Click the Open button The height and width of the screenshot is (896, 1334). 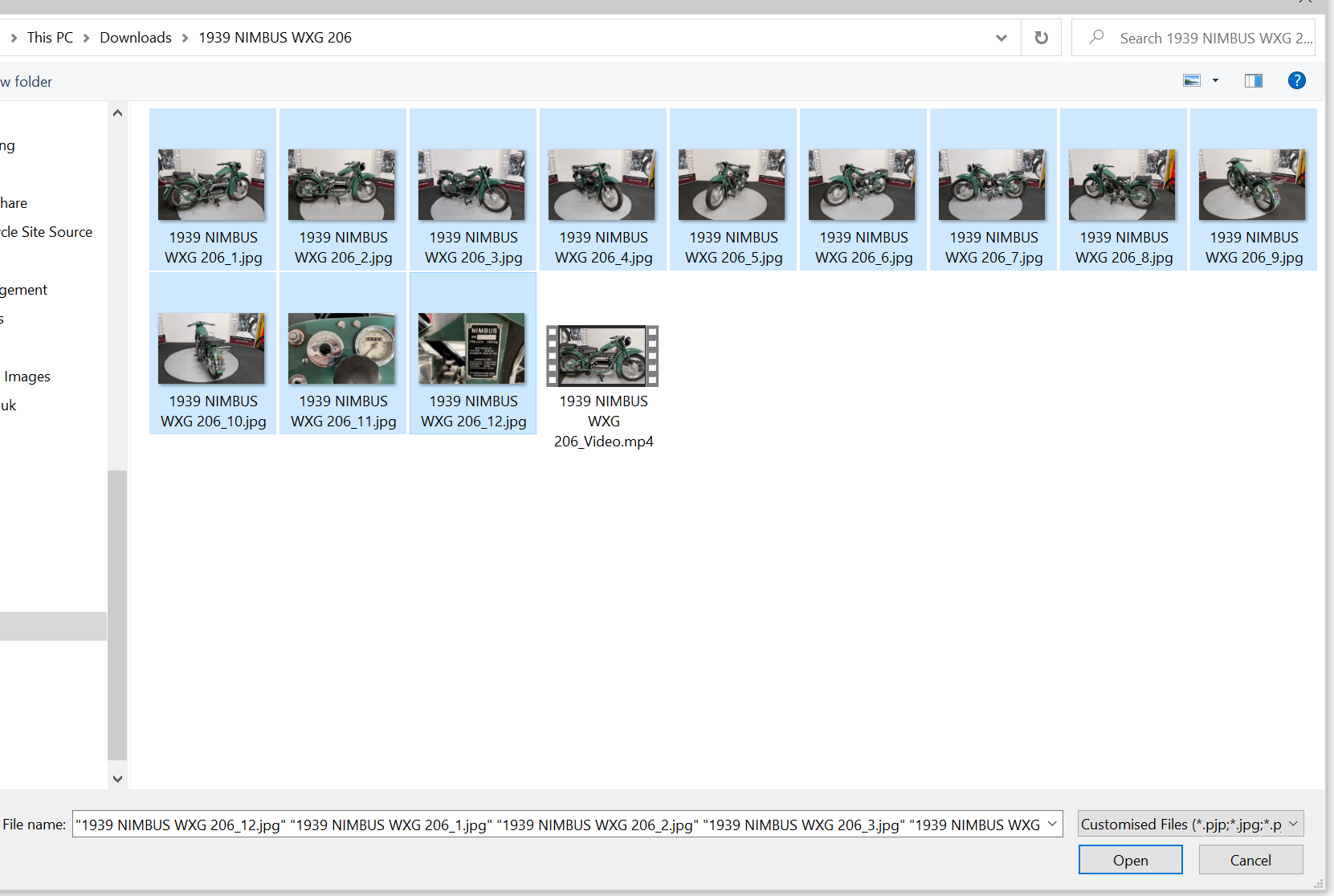click(1130, 860)
